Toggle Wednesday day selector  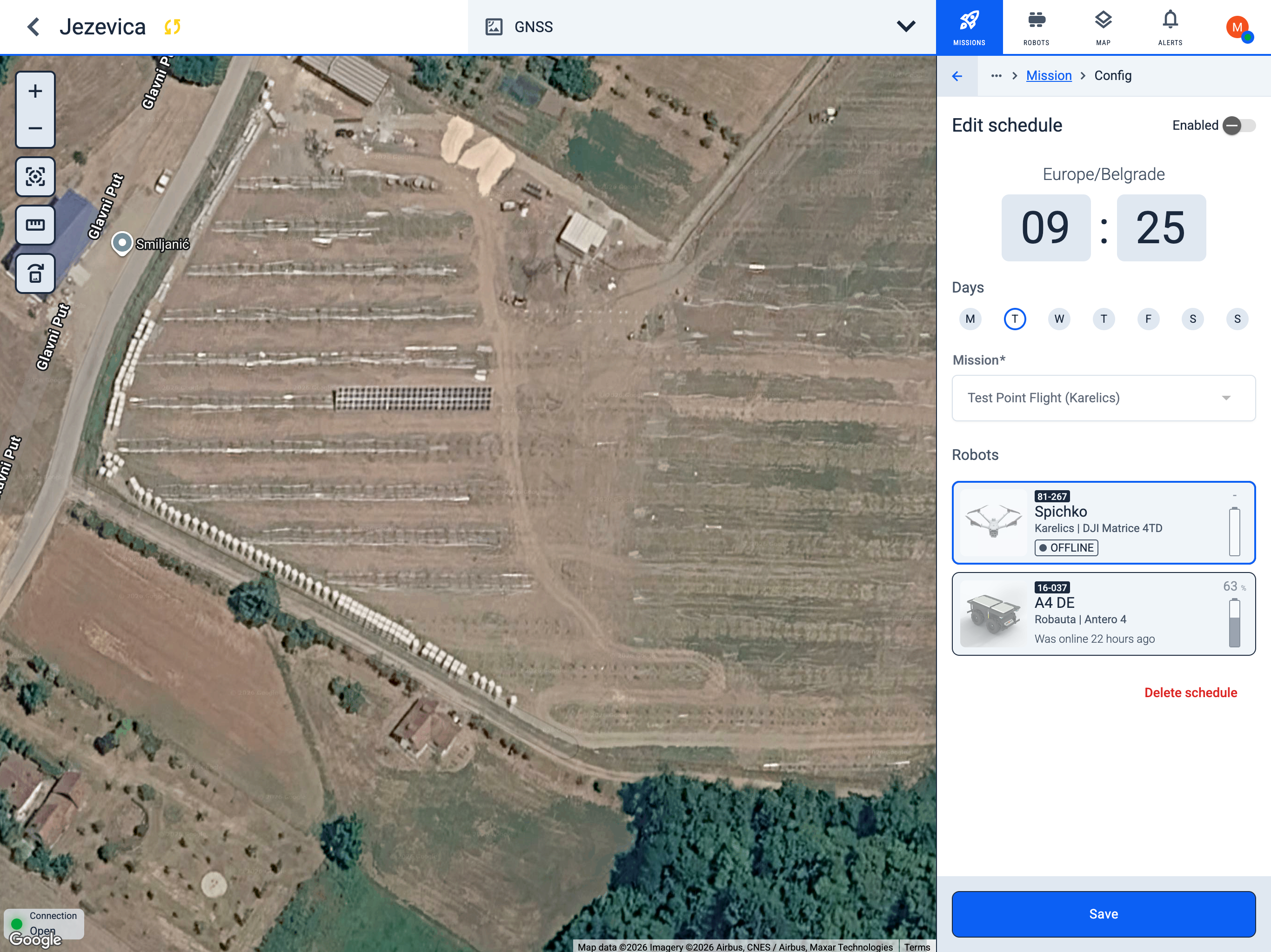tap(1059, 319)
